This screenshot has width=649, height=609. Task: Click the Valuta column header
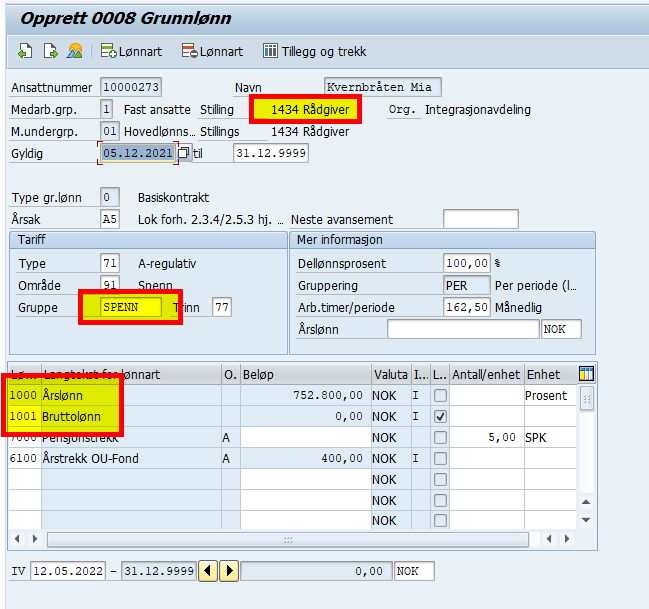click(x=391, y=374)
